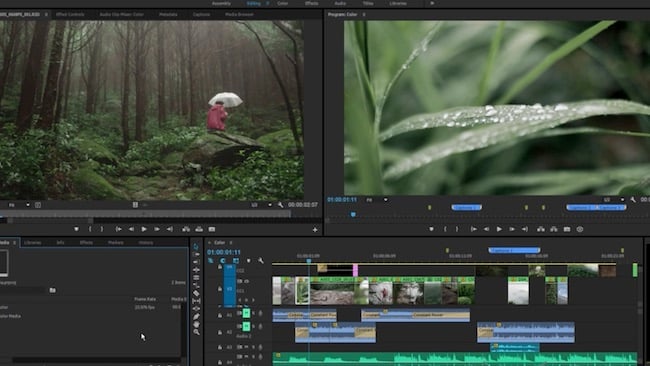Click timeline timecode 01:00:01:11
The width and height of the screenshot is (650, 366).
[224, 252]
